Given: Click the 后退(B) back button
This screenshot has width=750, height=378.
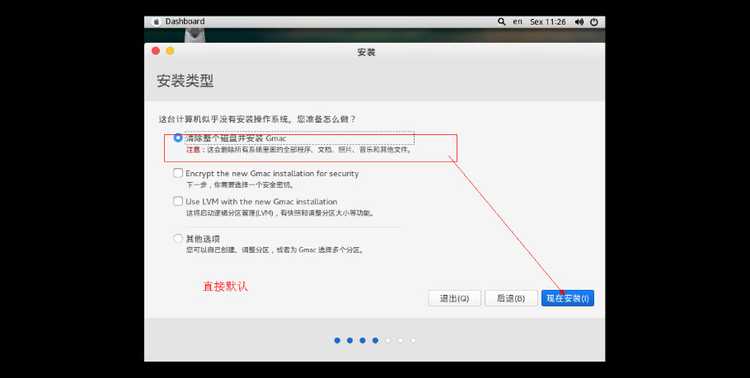Looking at the screenshot, I should 511,298.
